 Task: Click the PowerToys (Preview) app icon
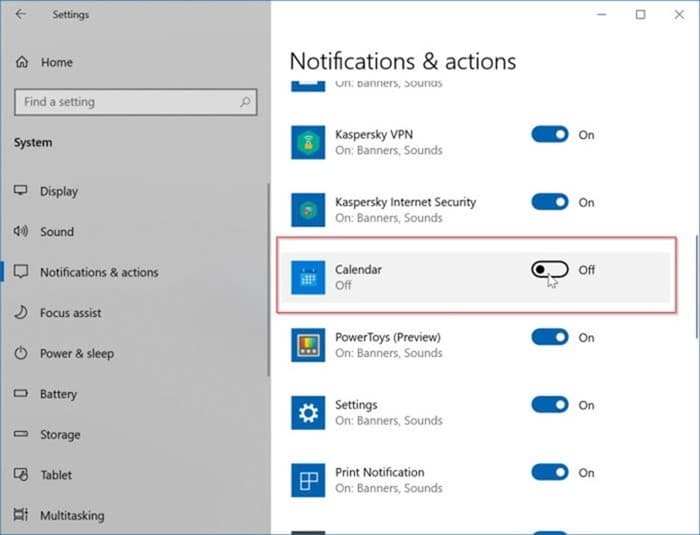308,345
